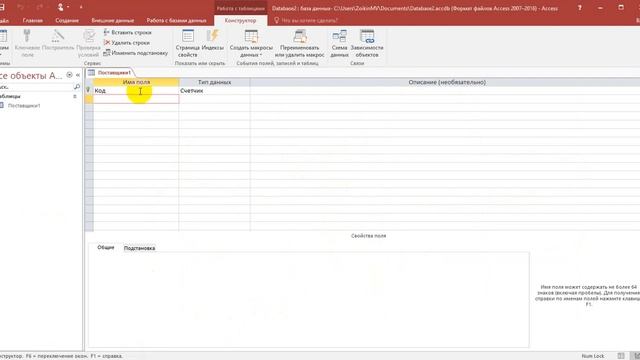Viewport: 640px width, 360px height.
Task: Click Переименовать или удалить макрос
Action: pos(300,43)
